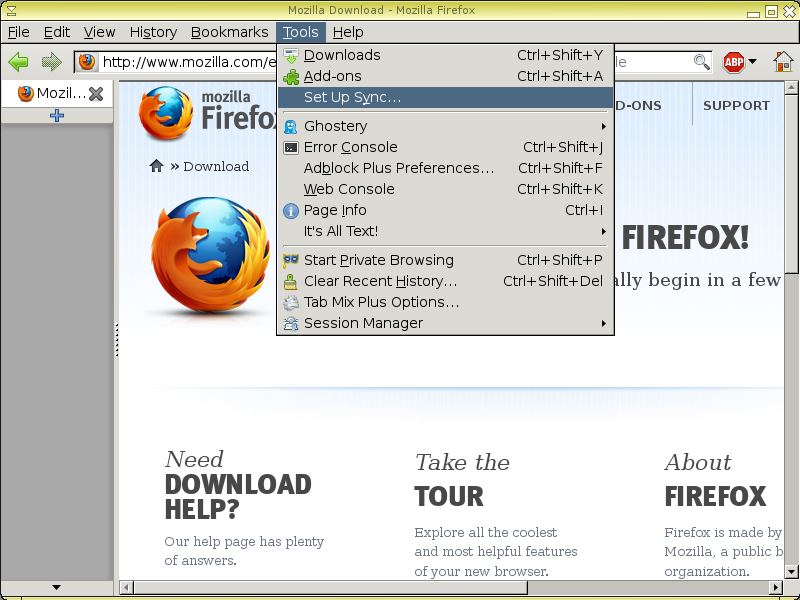800x600 pixels.
Task: Select the Mozil... tab
Action: [57, 93]
